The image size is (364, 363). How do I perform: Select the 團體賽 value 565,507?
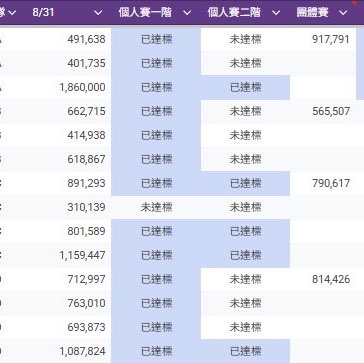[331, 111]
